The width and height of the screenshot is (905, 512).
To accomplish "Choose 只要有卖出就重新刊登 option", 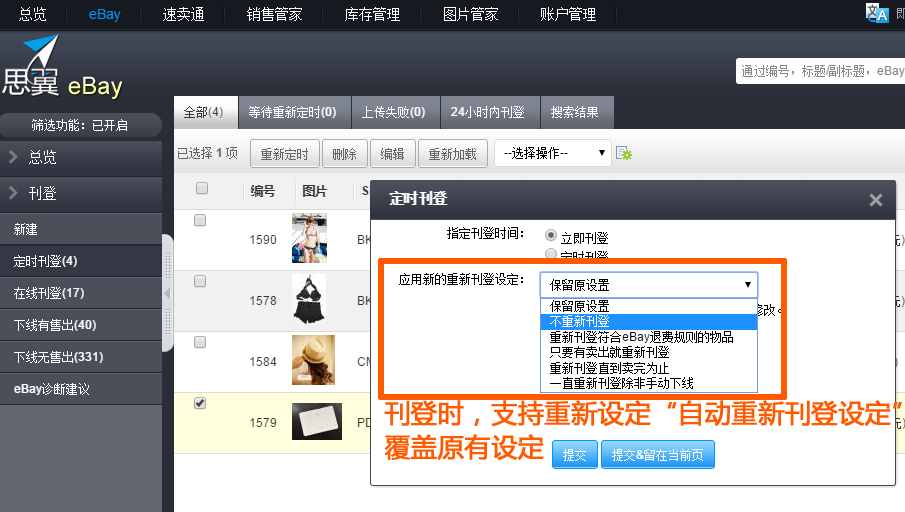I will point(649,352).
